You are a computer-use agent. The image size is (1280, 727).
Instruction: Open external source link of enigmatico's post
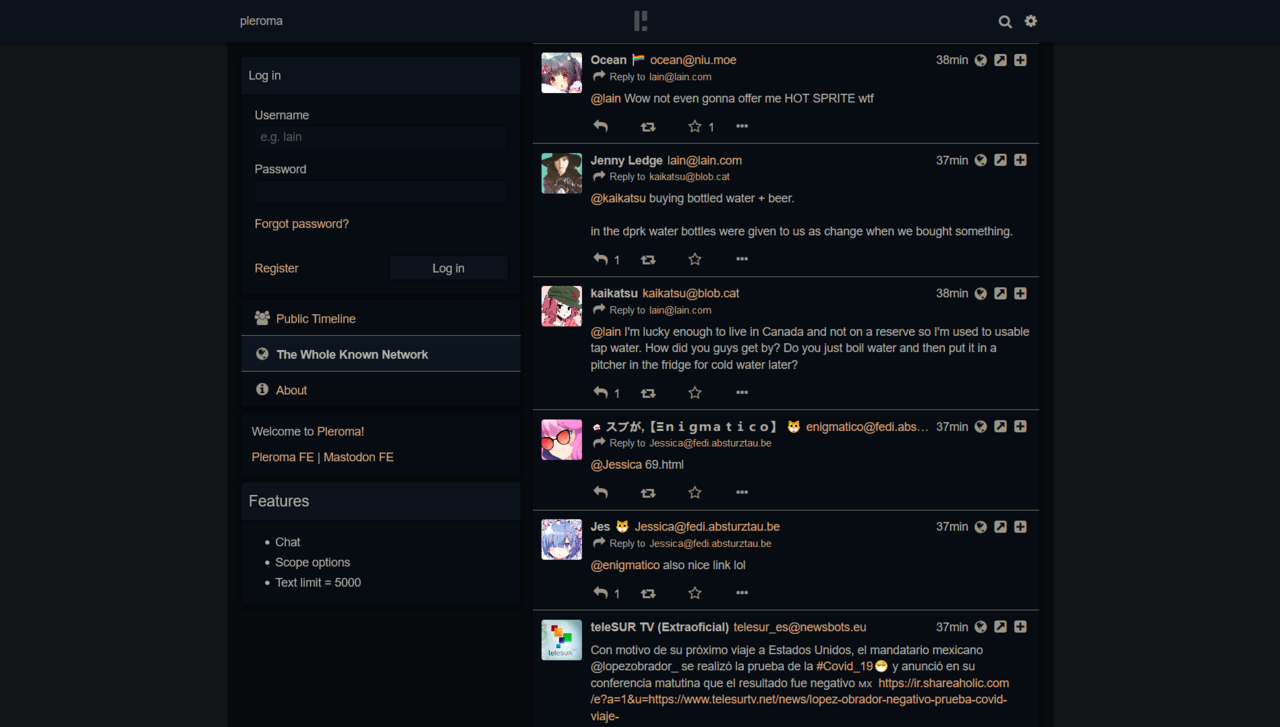[1000, 427]
